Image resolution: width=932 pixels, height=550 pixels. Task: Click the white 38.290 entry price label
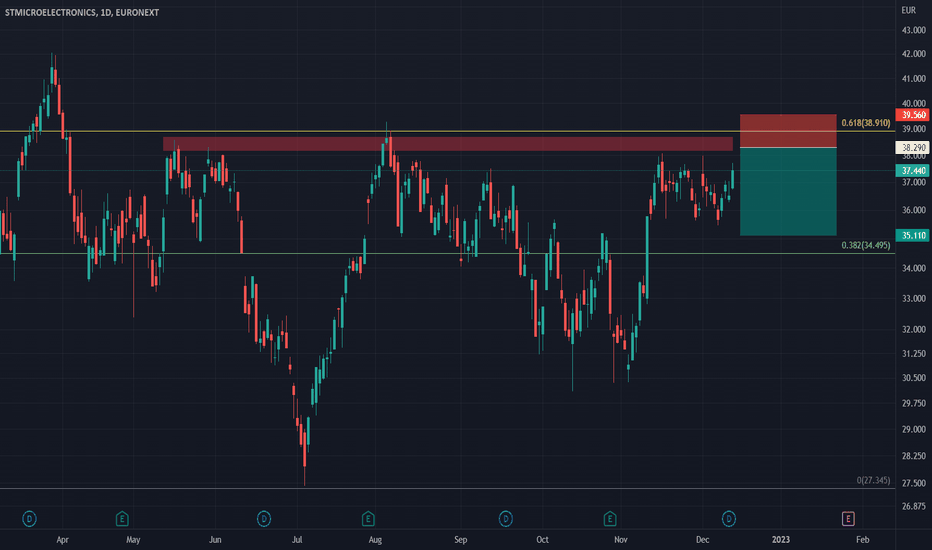(913, 147)
